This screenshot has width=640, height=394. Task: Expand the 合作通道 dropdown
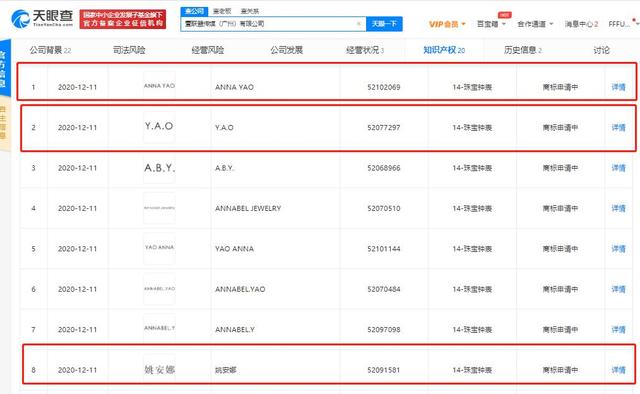click(x=535, y=24)
